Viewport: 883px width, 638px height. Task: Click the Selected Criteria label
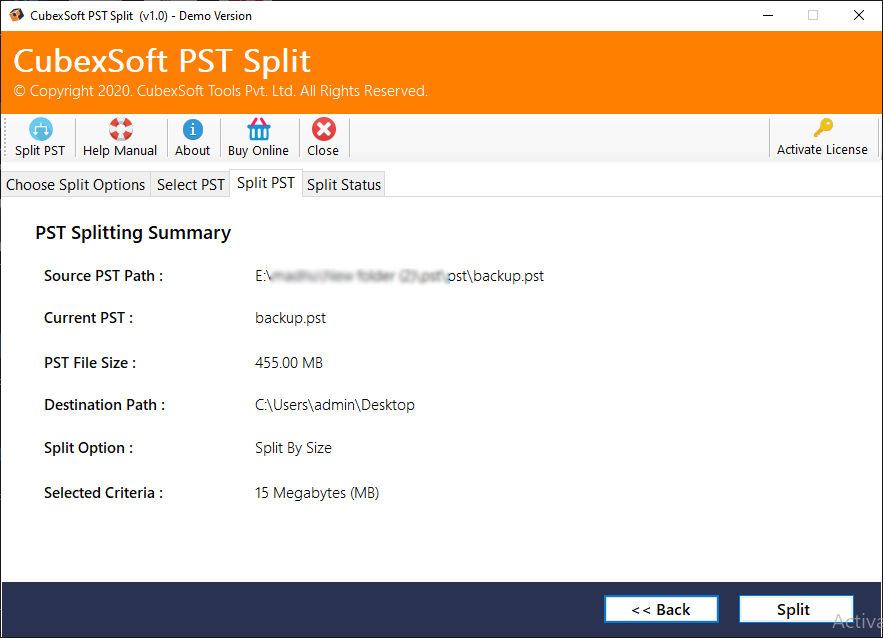click(104, 493)
